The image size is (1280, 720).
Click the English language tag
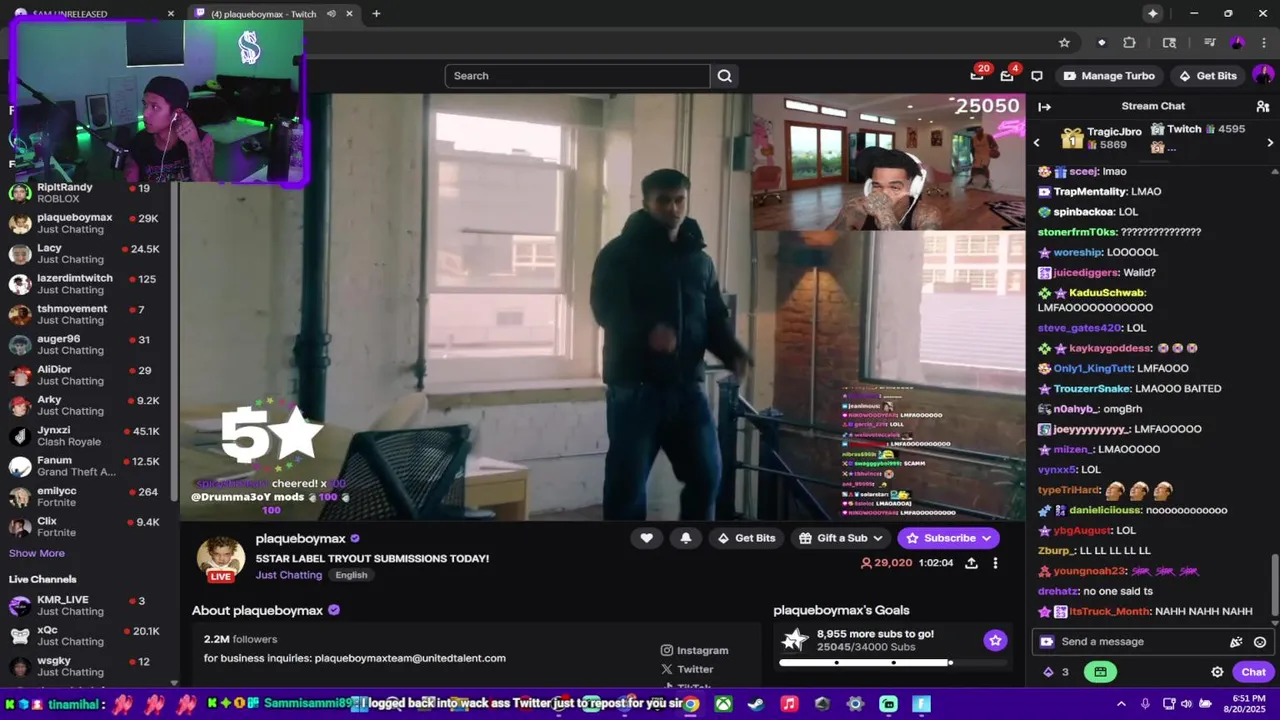(x=351, y=575)
